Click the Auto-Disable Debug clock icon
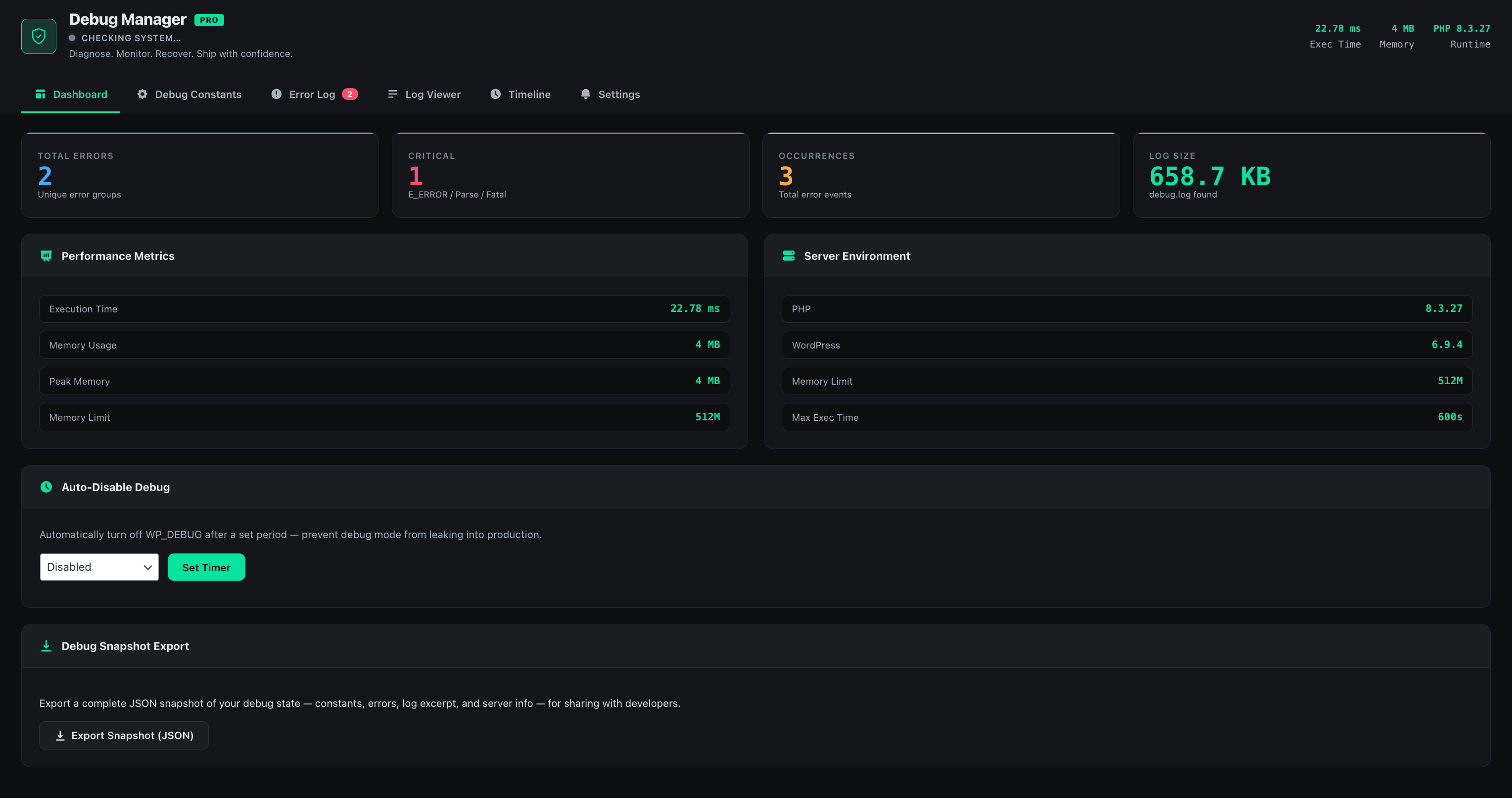Screen dimensions: 1512x798 coord(47,487)
